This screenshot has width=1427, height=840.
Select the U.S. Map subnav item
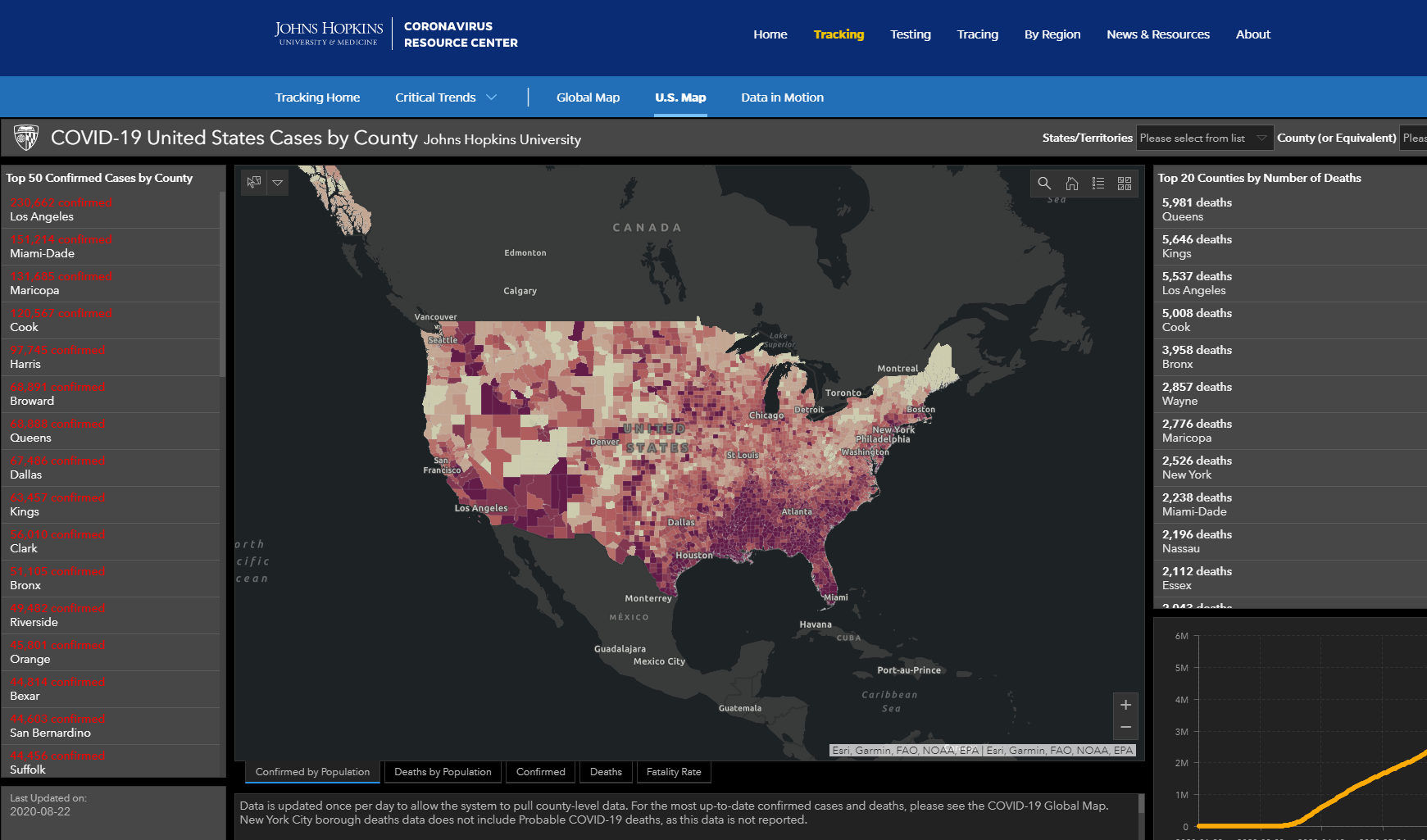point(680,97)
